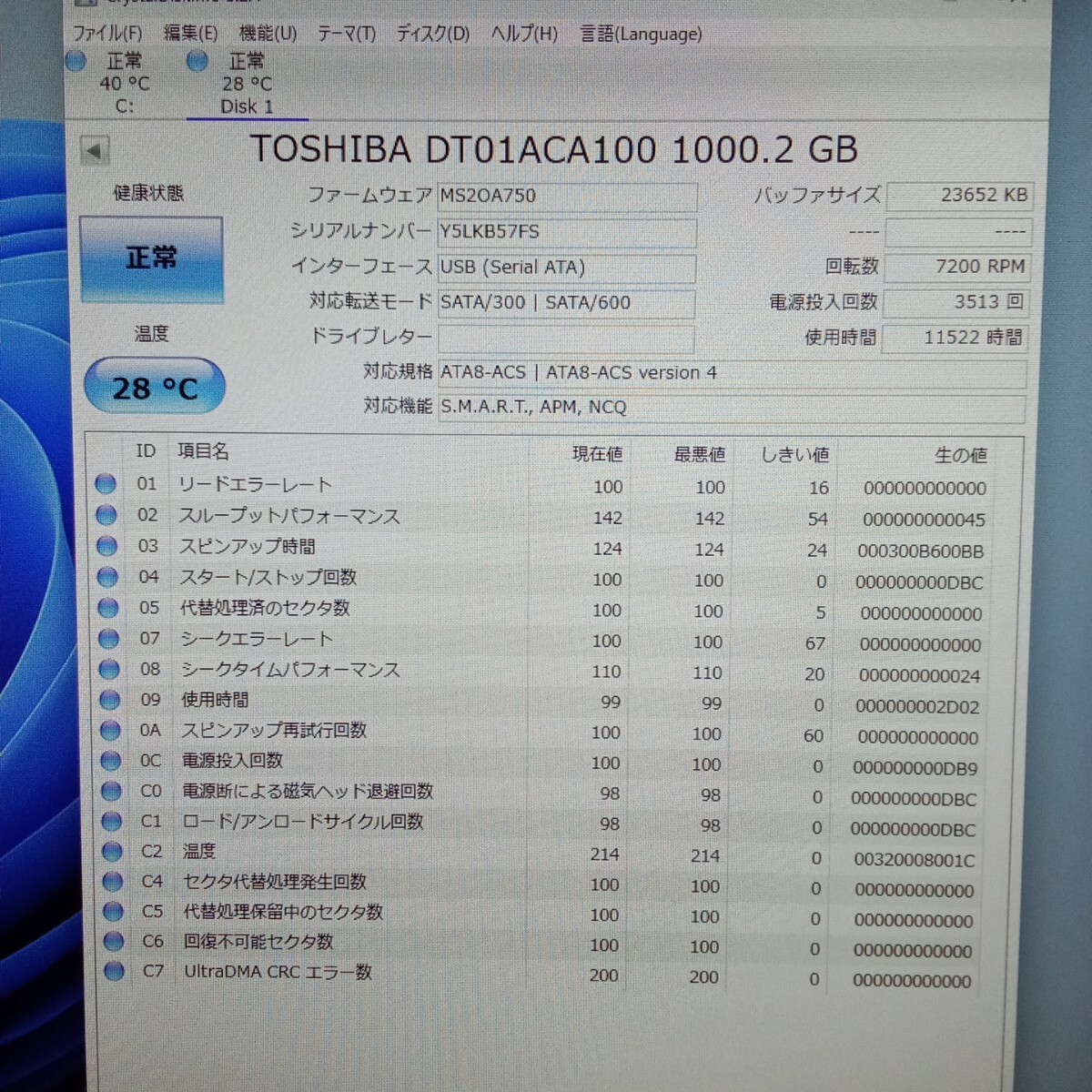This screenshot has height=1092, width=1092.
Task: Click status icon for C1 ロード/アンロードサイクル回数
Action: (112, 821)
